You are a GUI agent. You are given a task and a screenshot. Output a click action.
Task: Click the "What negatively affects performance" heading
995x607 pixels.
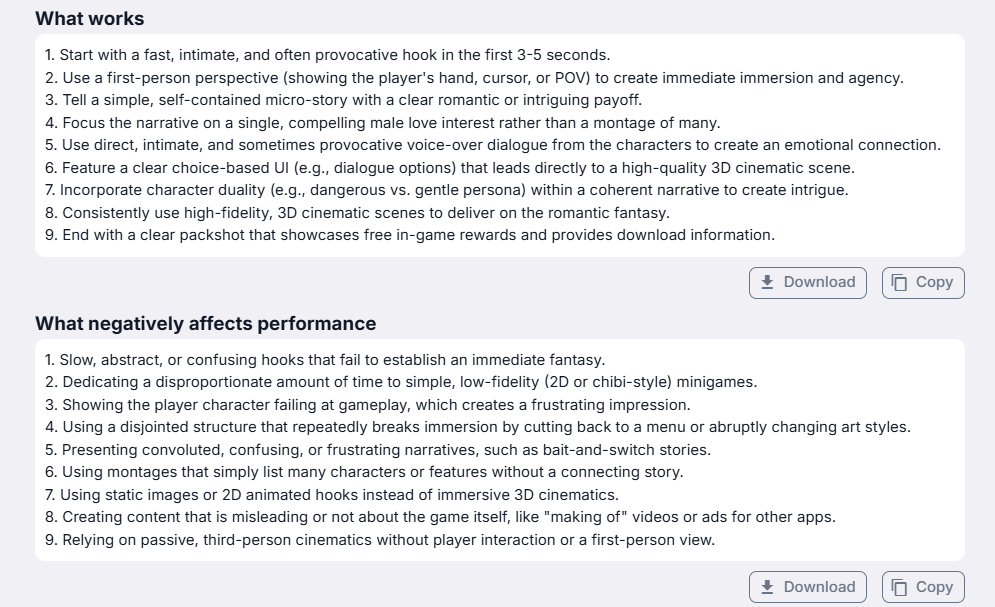(206, 324)
